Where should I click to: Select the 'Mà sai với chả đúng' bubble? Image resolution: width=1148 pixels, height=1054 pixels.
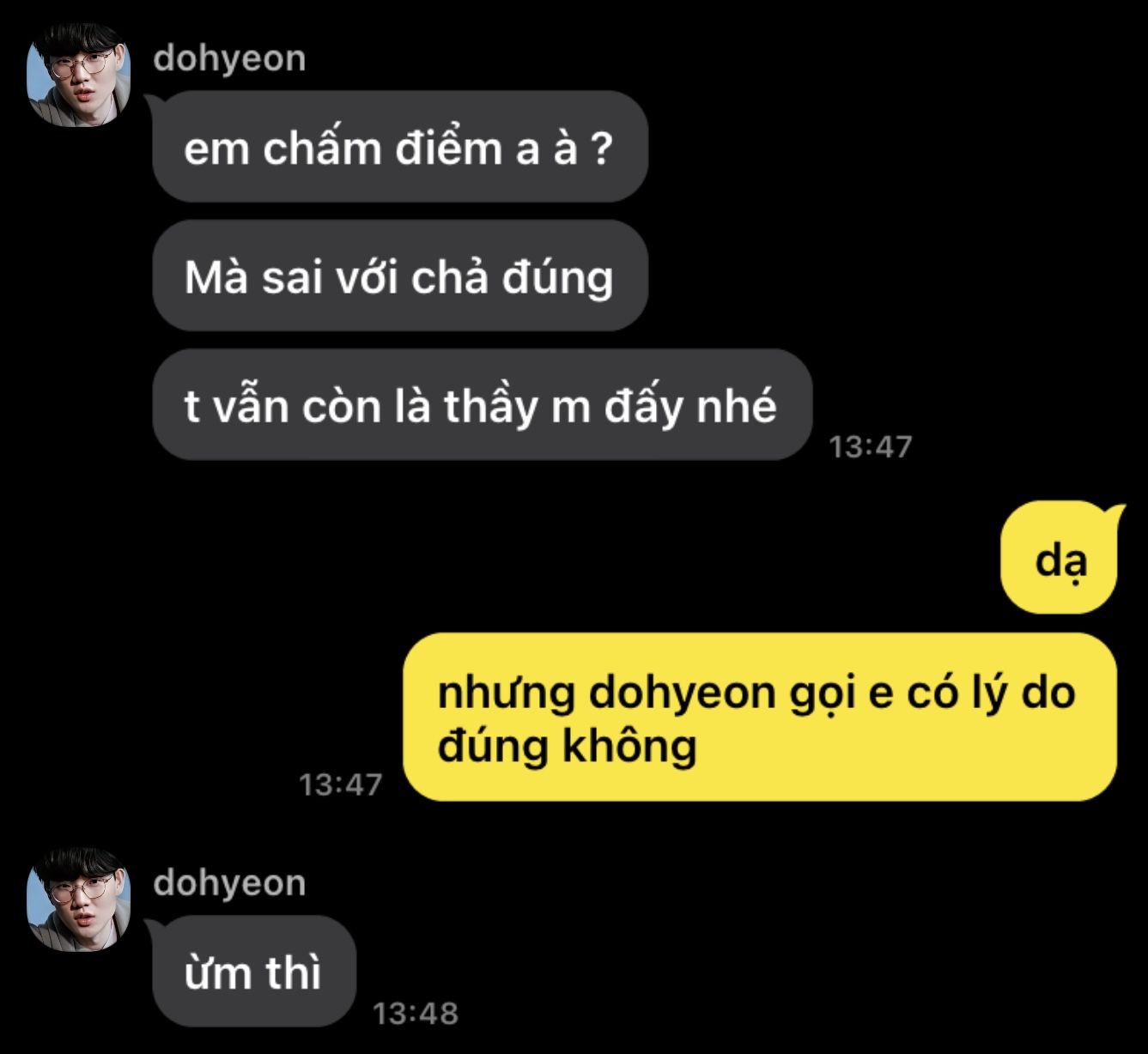pos(400,276)
